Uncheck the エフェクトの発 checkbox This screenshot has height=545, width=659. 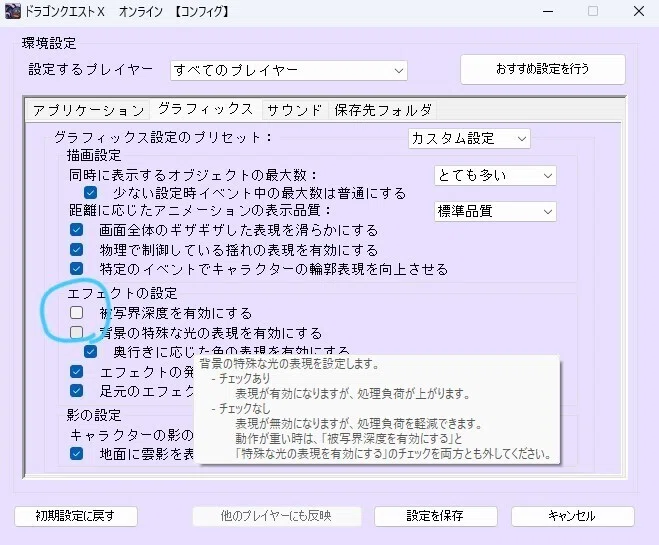(76, 371)
